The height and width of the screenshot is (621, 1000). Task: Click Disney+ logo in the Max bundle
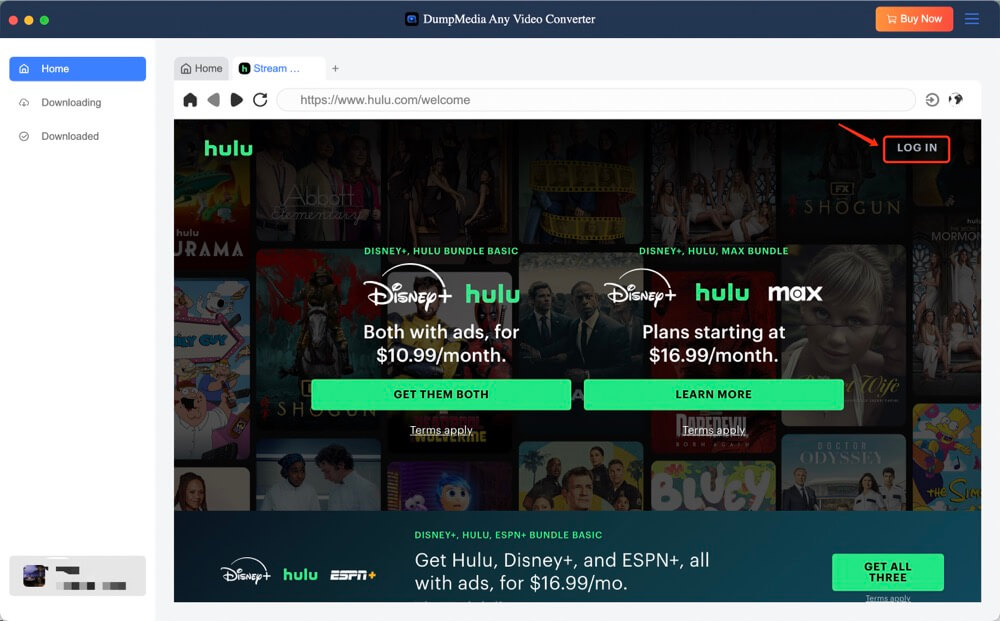pyautogui.click(x=640, y=289)
